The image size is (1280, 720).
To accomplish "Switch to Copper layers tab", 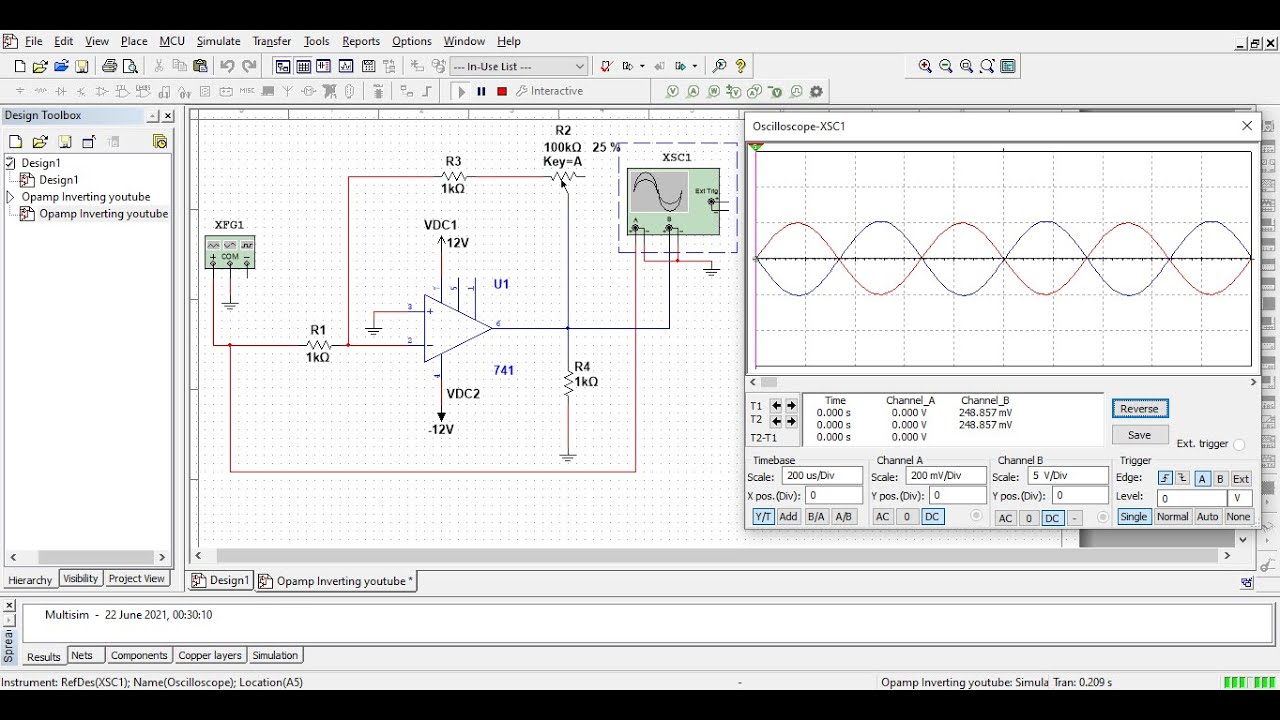I will (210, 656).
